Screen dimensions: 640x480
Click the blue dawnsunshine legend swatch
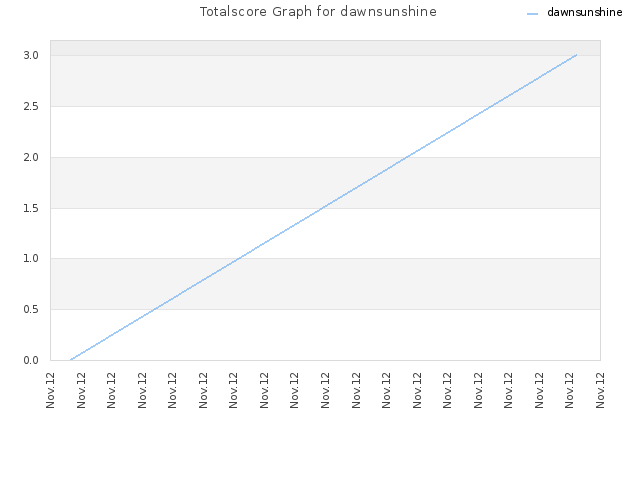tap(532, 14)
